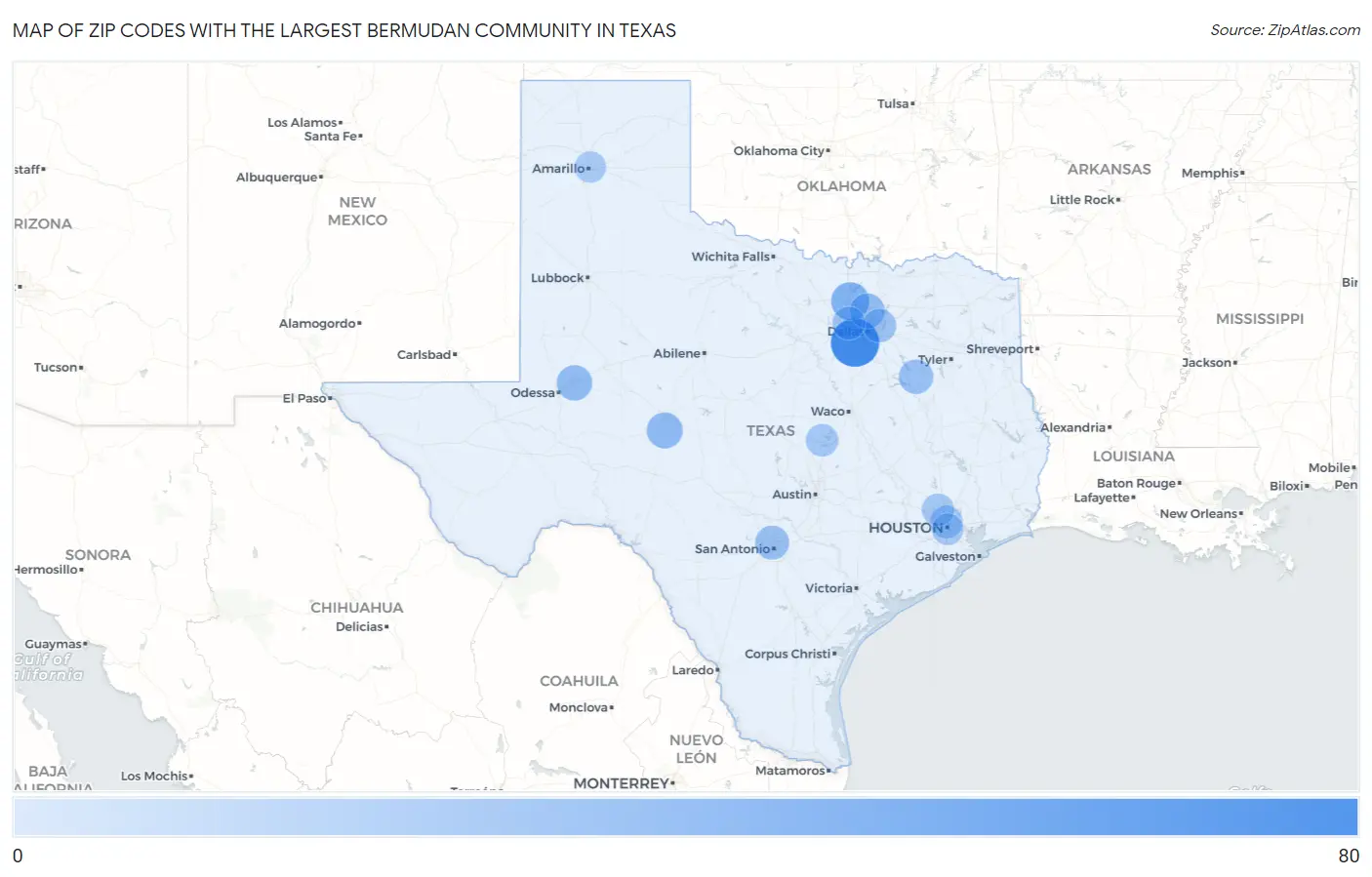Click the 'Carlsbad' city label

tap(424, 355)
